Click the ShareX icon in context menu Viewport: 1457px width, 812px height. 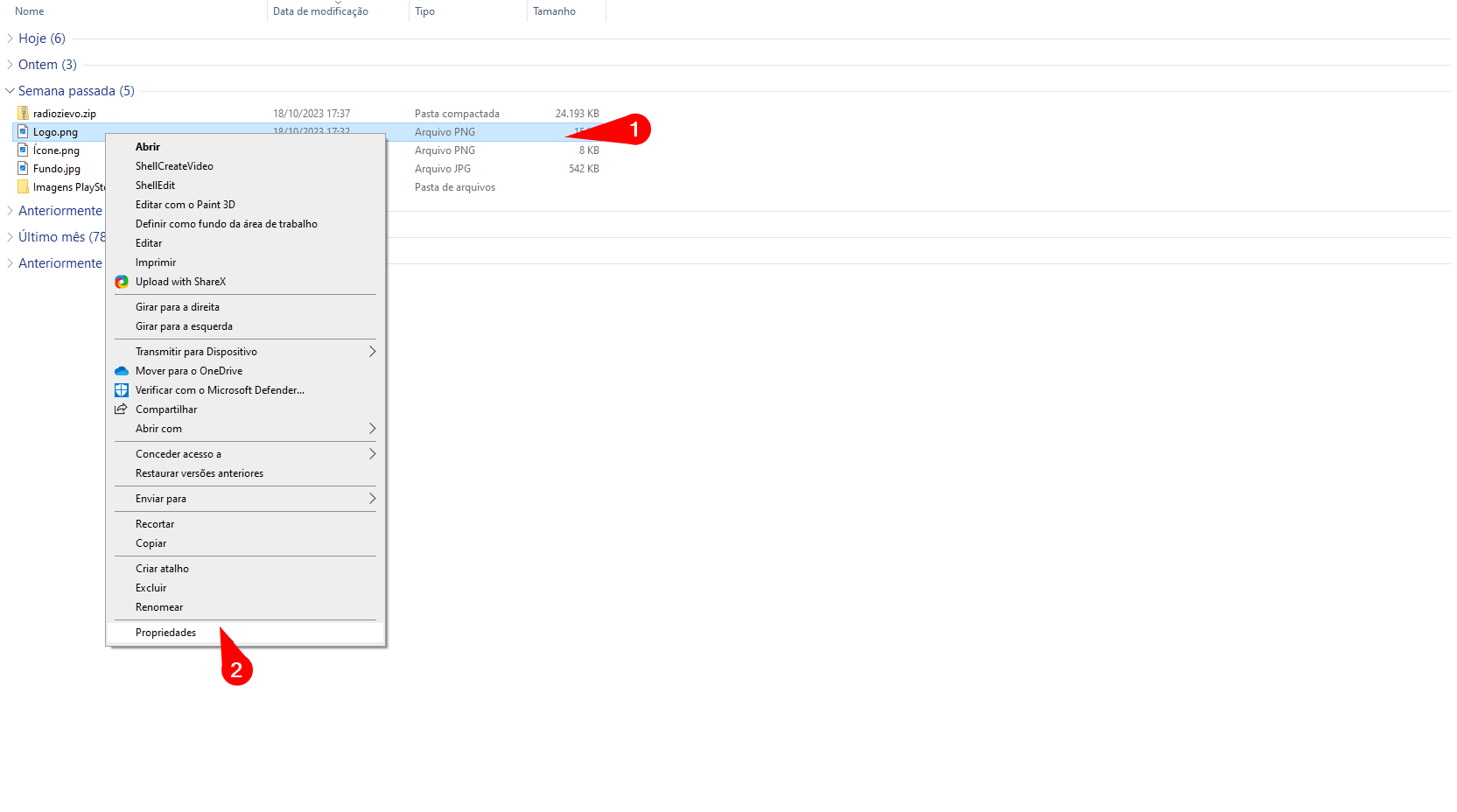pos(122,282)
